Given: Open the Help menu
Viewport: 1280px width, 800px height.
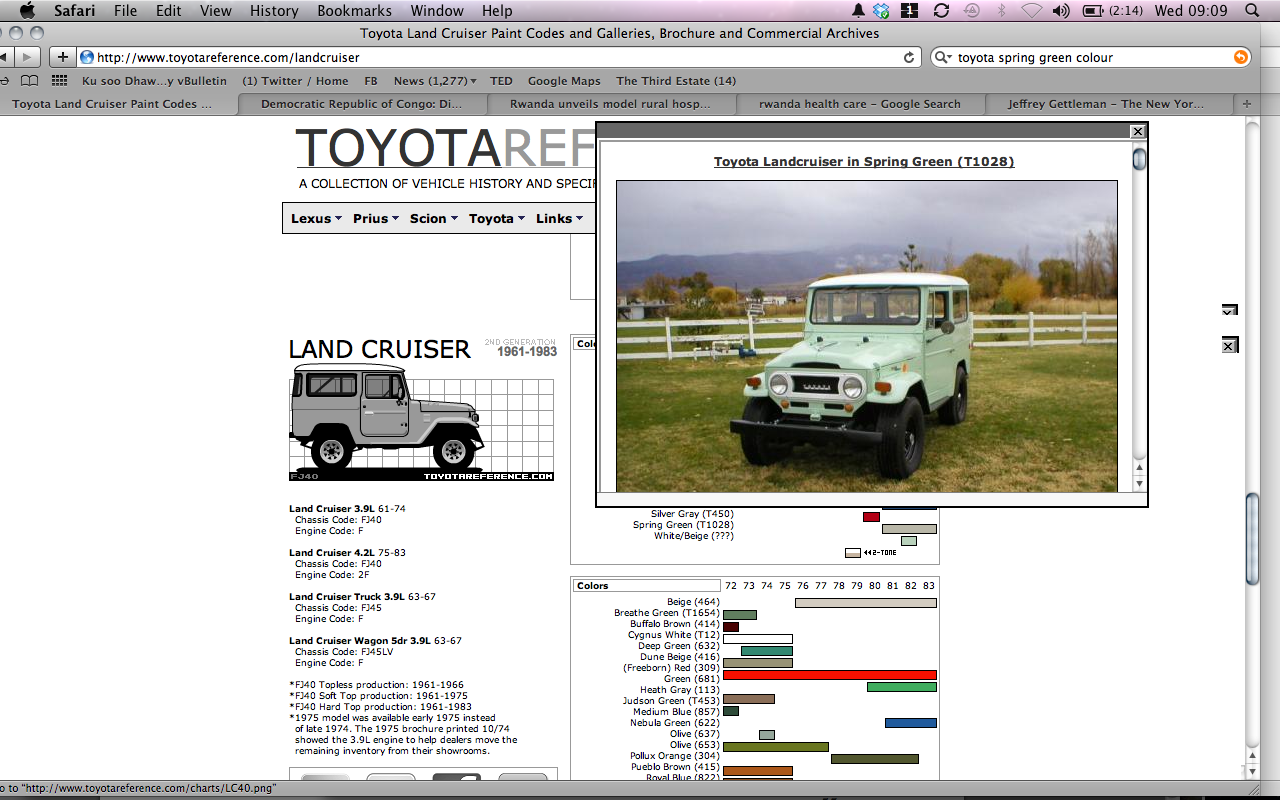Looking at the screenshot, I should click(x=497, y=10).
